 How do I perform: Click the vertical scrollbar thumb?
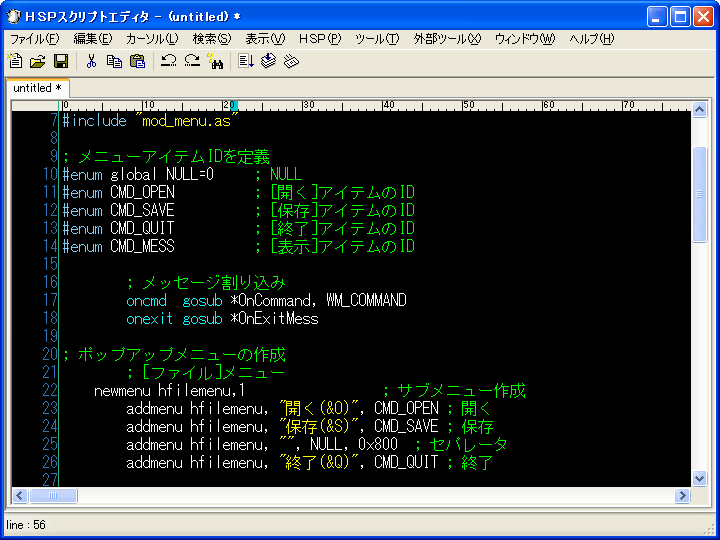click(x=699, y=194)
